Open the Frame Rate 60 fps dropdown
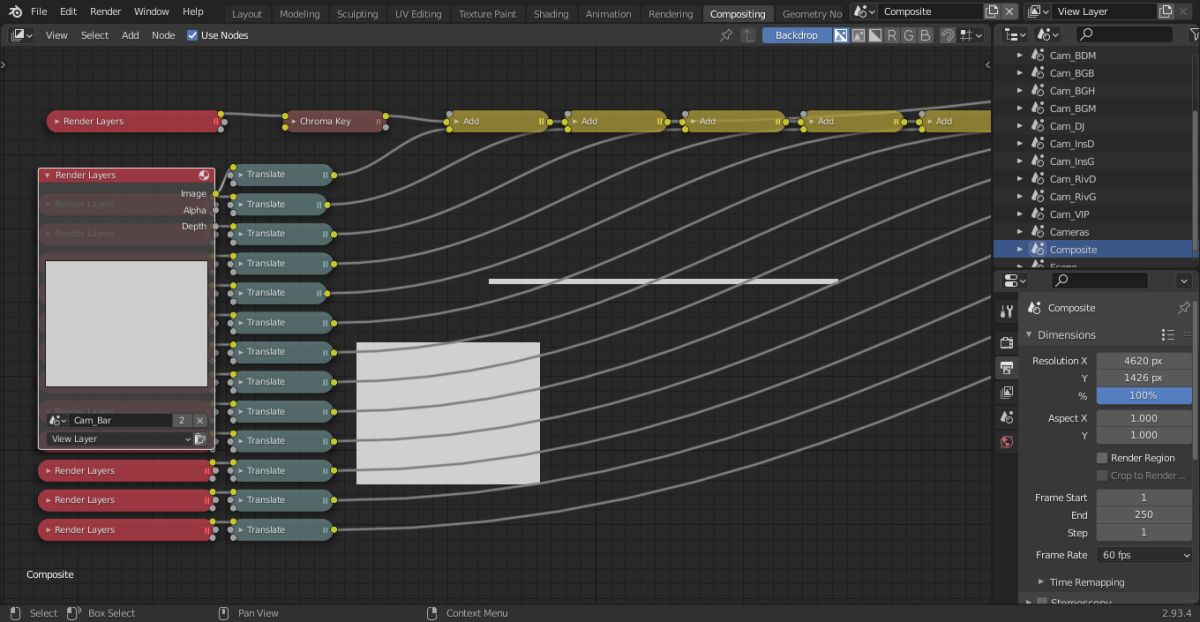 click(x=1144, y=555)
